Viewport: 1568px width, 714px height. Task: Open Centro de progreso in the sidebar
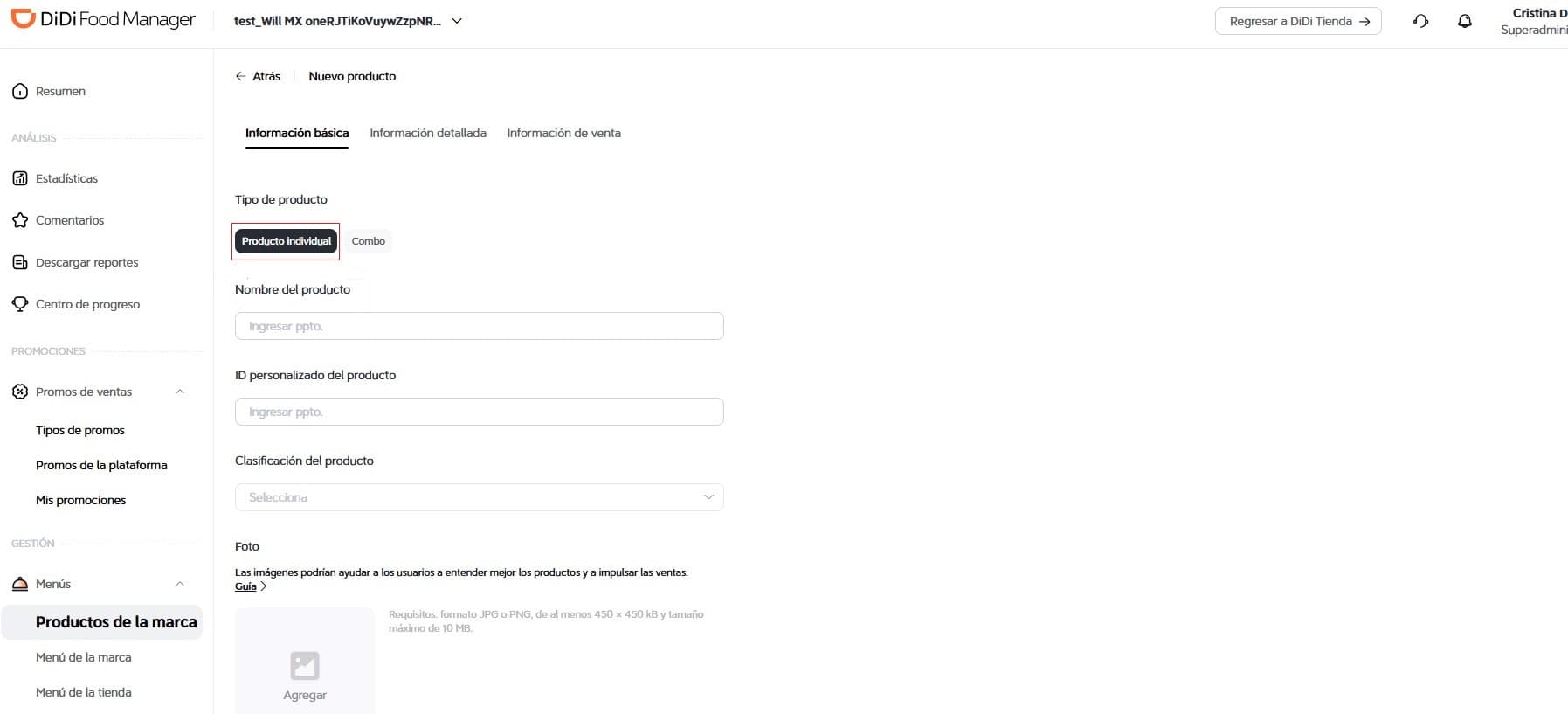click(88, 304)
